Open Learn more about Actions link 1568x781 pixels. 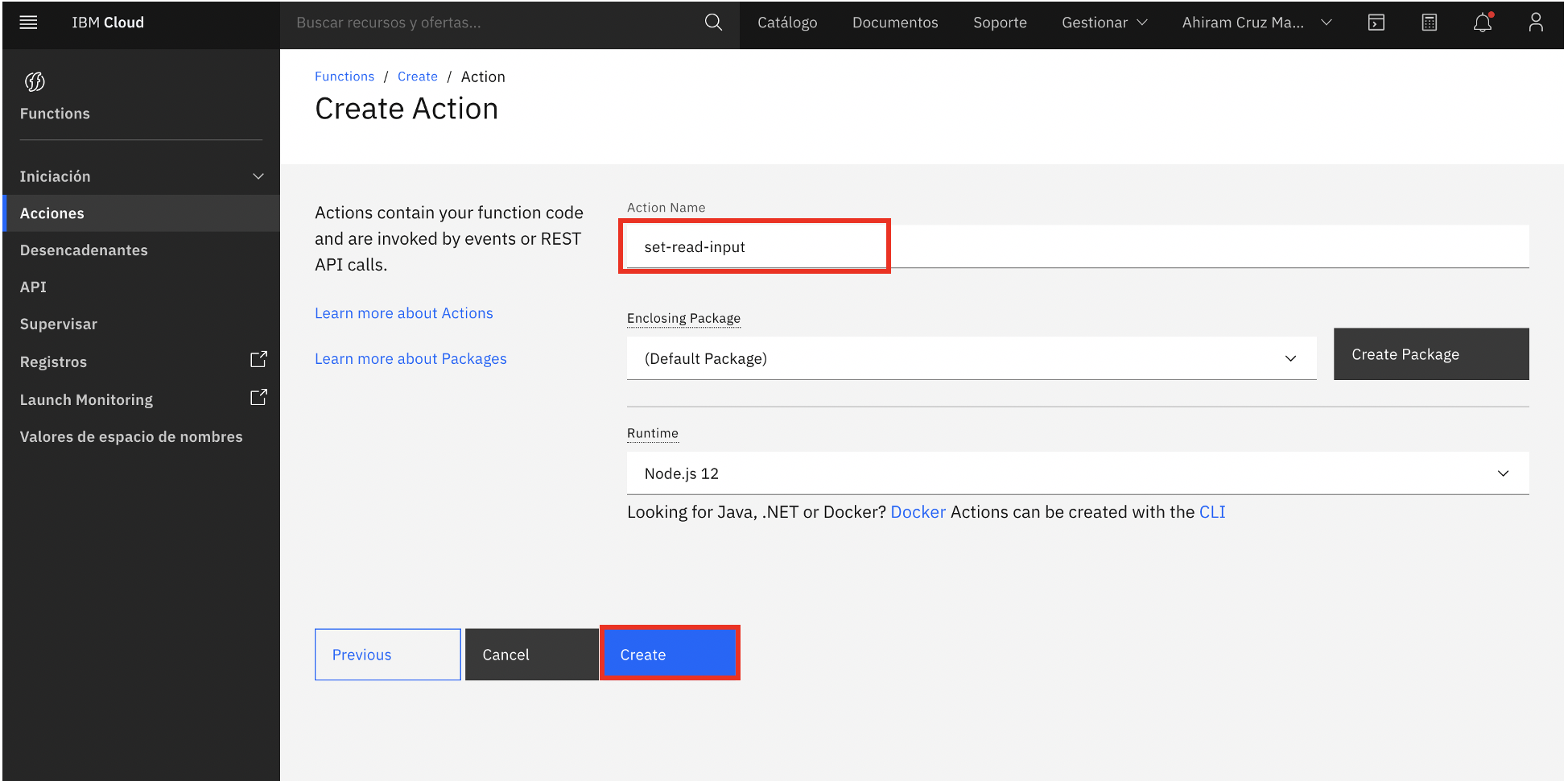(x=404, y=313)
